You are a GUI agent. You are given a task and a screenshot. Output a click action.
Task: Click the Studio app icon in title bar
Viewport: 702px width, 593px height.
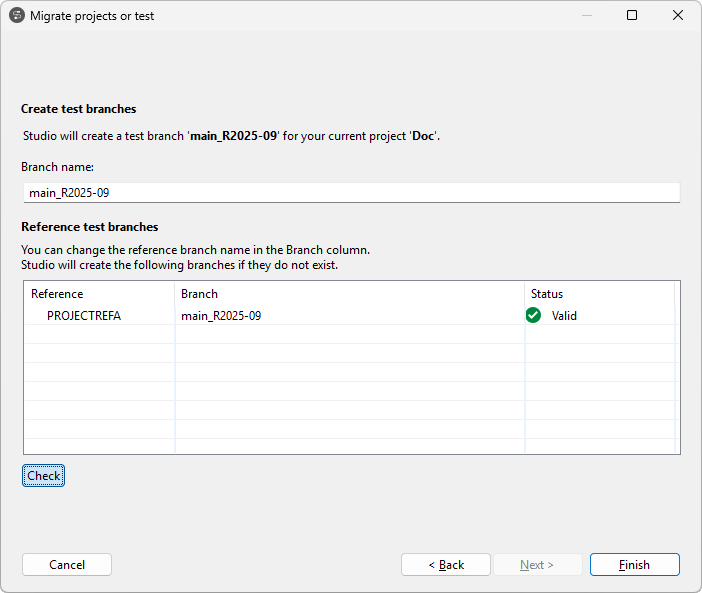point(16,16)
